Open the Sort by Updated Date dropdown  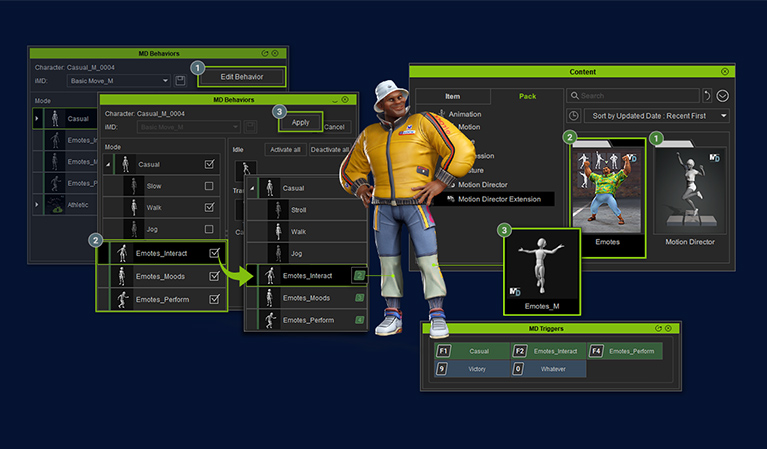[656, 116]
